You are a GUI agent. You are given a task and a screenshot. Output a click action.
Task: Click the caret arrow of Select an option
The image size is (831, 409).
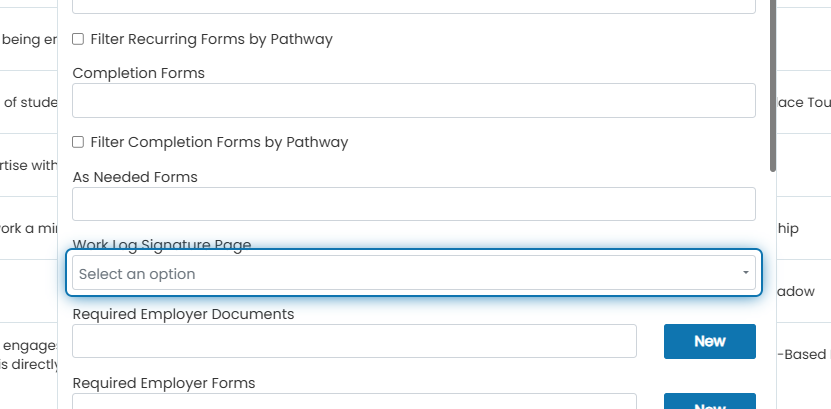click(x=745, y=273)
